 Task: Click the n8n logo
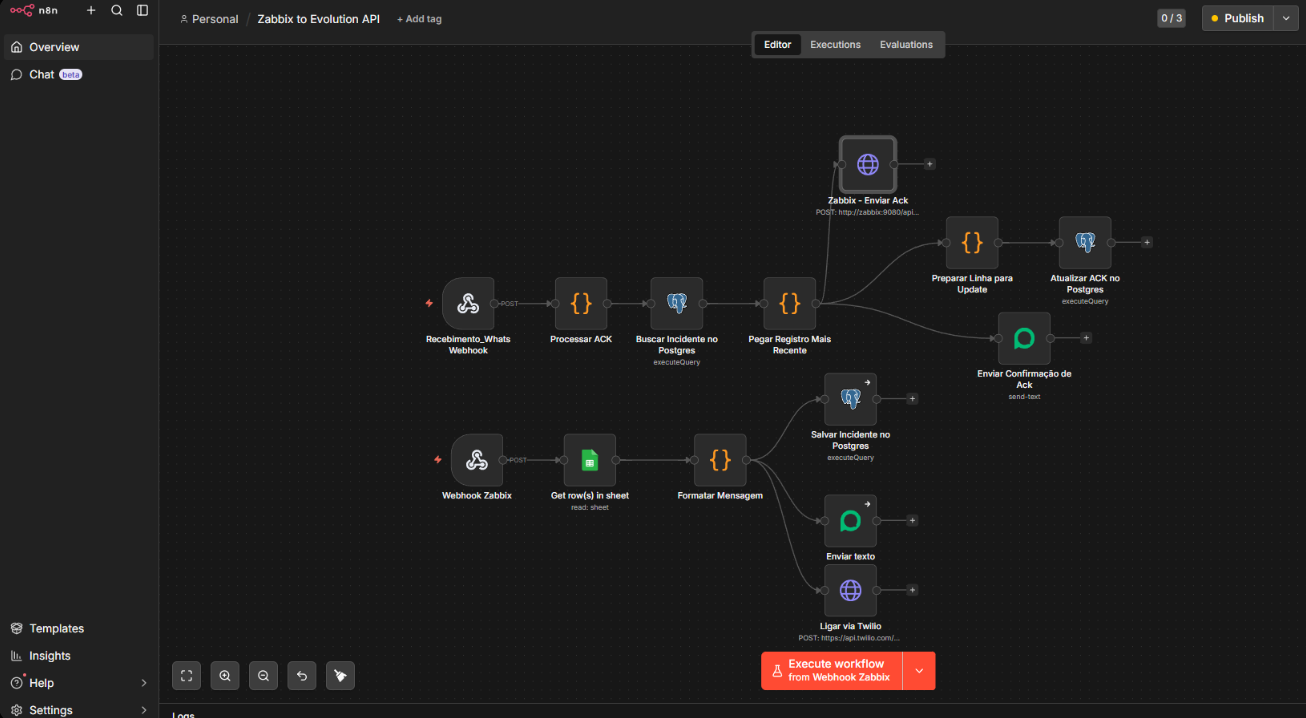(x=35, y=10)
